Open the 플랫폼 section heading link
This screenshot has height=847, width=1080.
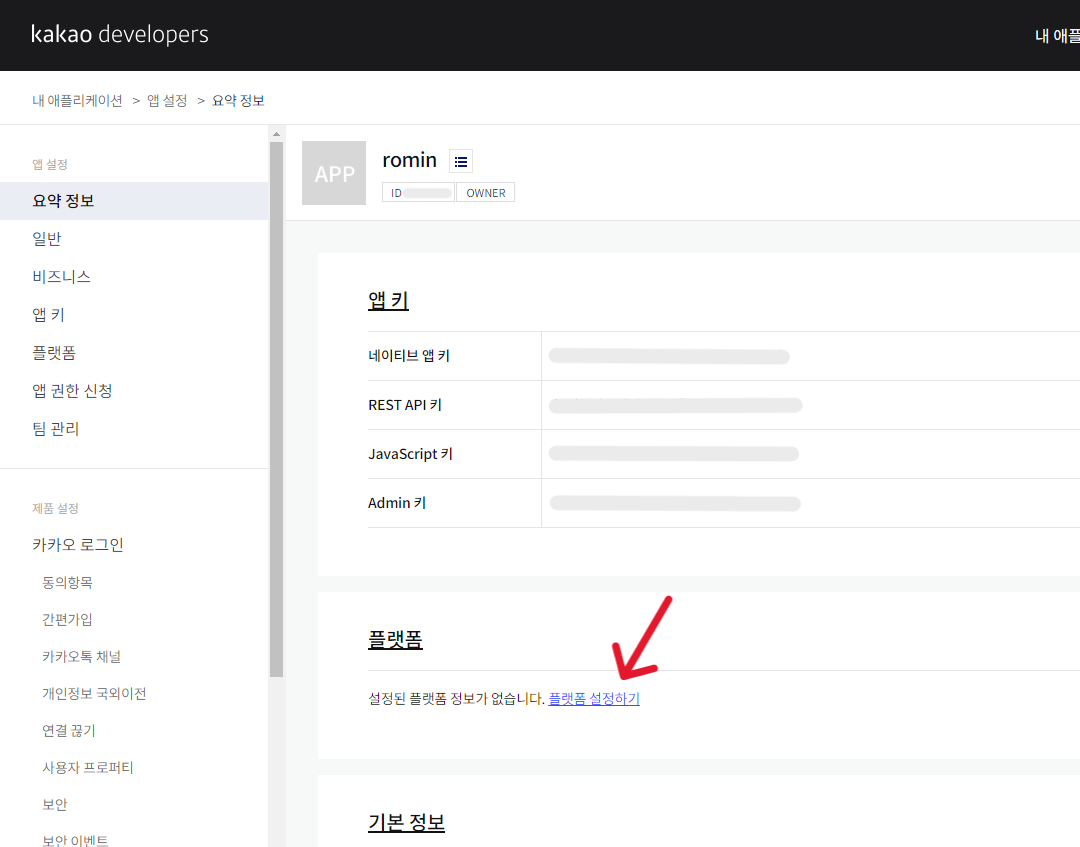coord(395,639)
